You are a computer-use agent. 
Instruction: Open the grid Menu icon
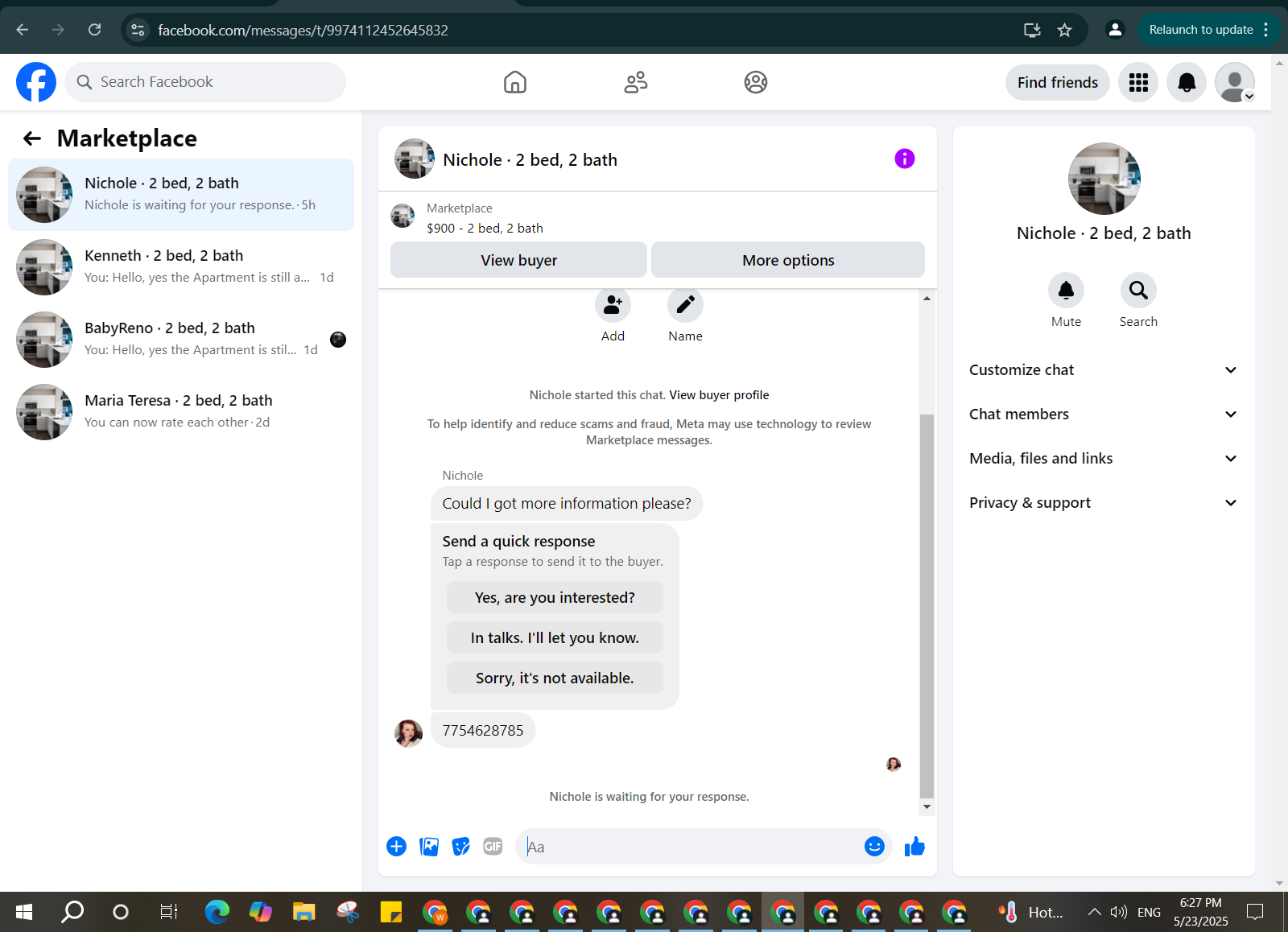tap(1138, 82)
